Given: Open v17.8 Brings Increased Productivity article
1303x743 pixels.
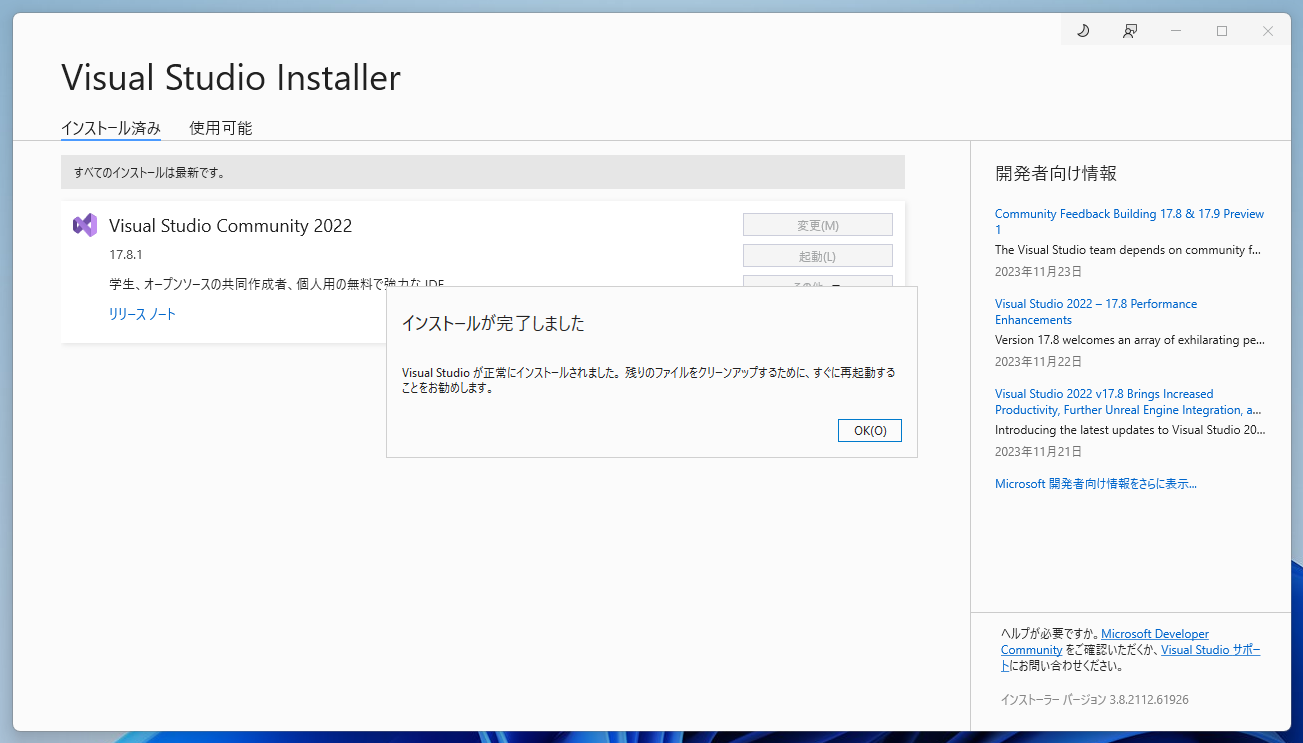Looking at the screenshot, I should click(1128, 401).
